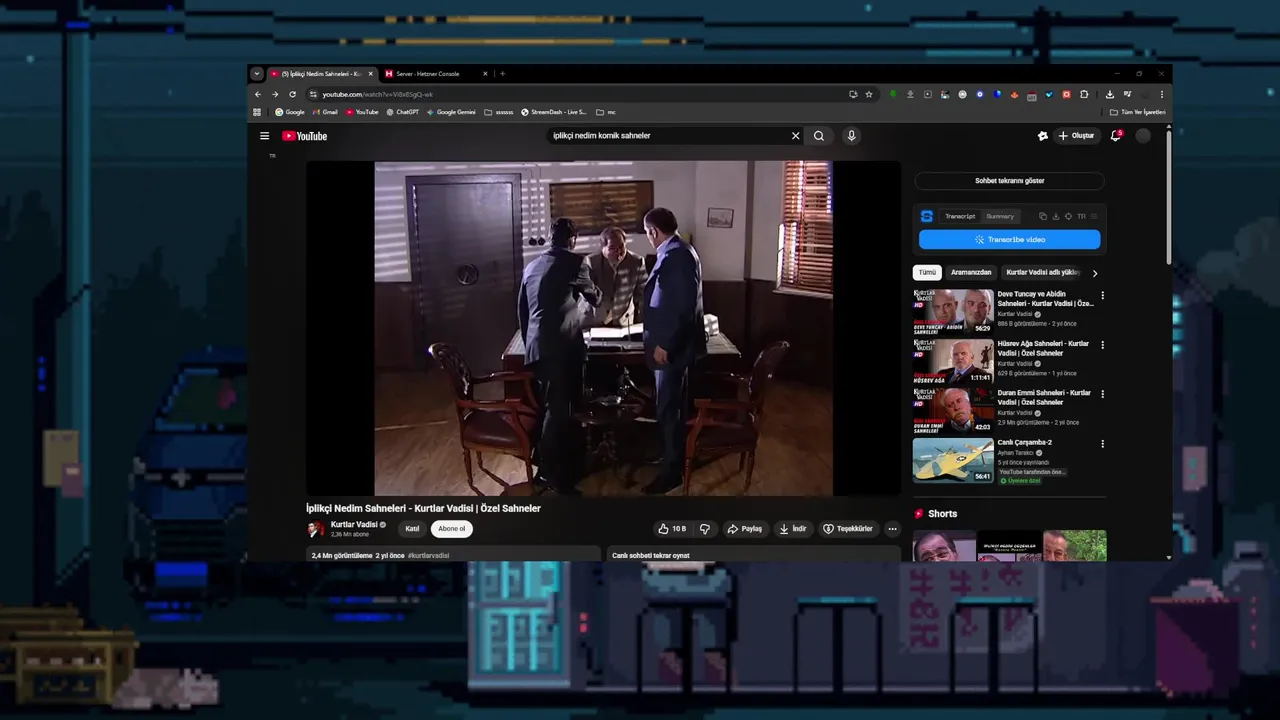Viewport: 1280px width, 720px height.
Task: Switch to the Transcript tab
Action: [960, 216]
